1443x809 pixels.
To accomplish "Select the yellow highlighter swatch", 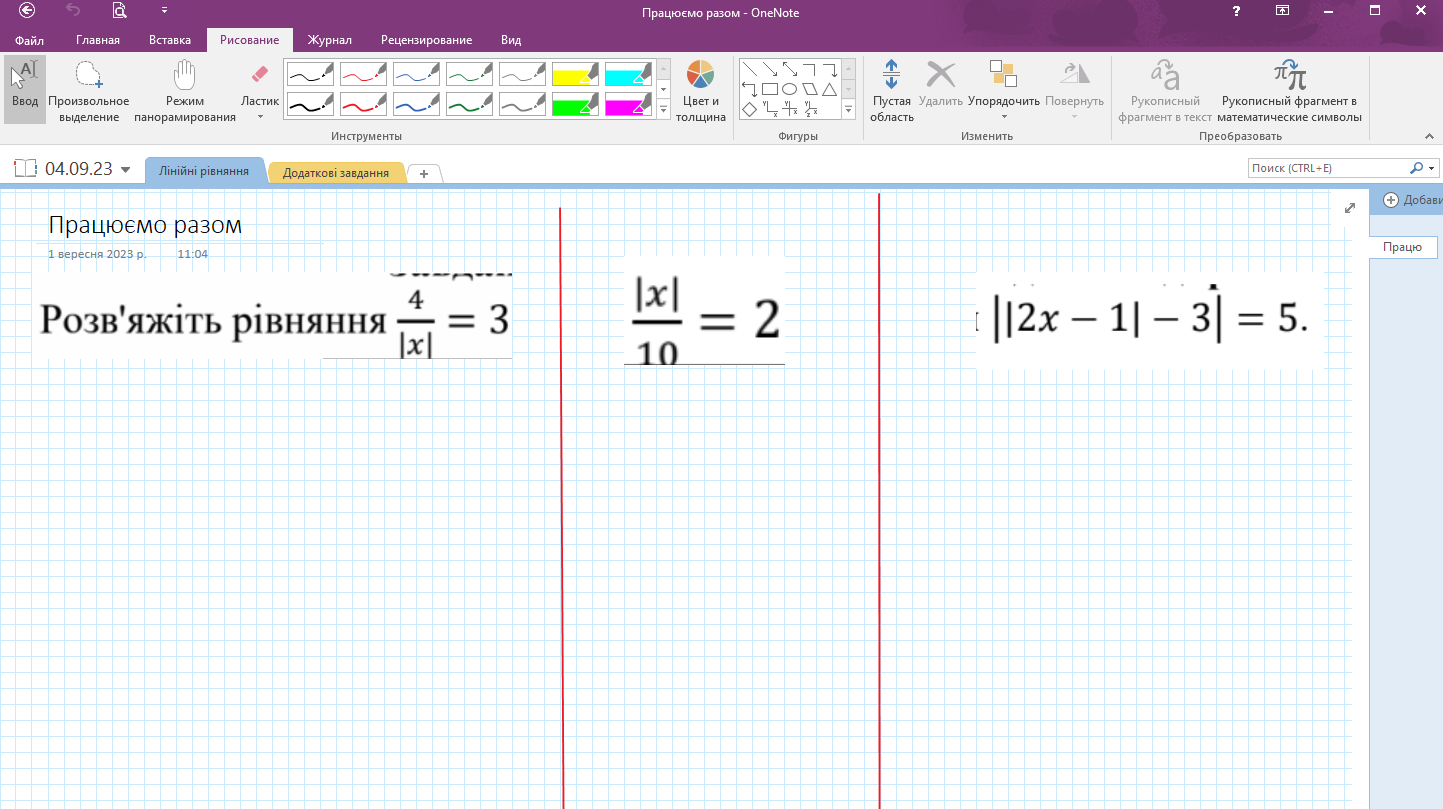I will coord(575,74).
